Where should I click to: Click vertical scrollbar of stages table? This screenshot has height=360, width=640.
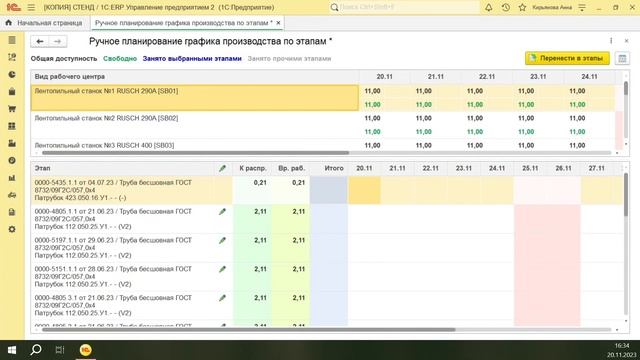click(626, 195)
